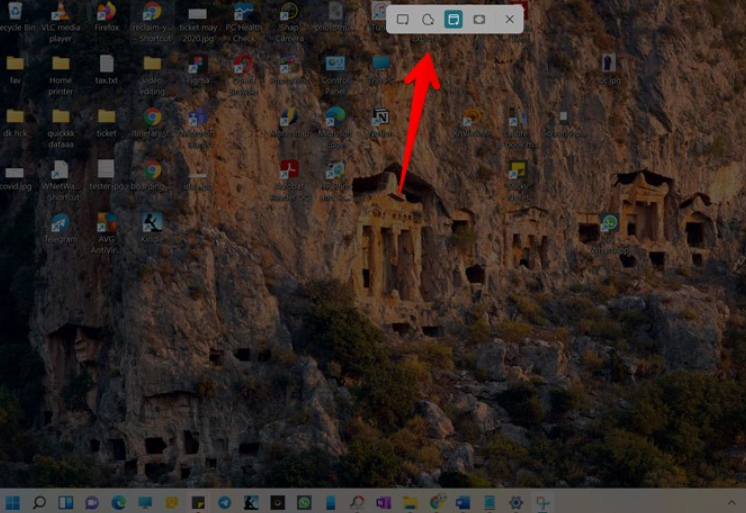Select covid.jpg file on desktop

(x=15, y=176)
